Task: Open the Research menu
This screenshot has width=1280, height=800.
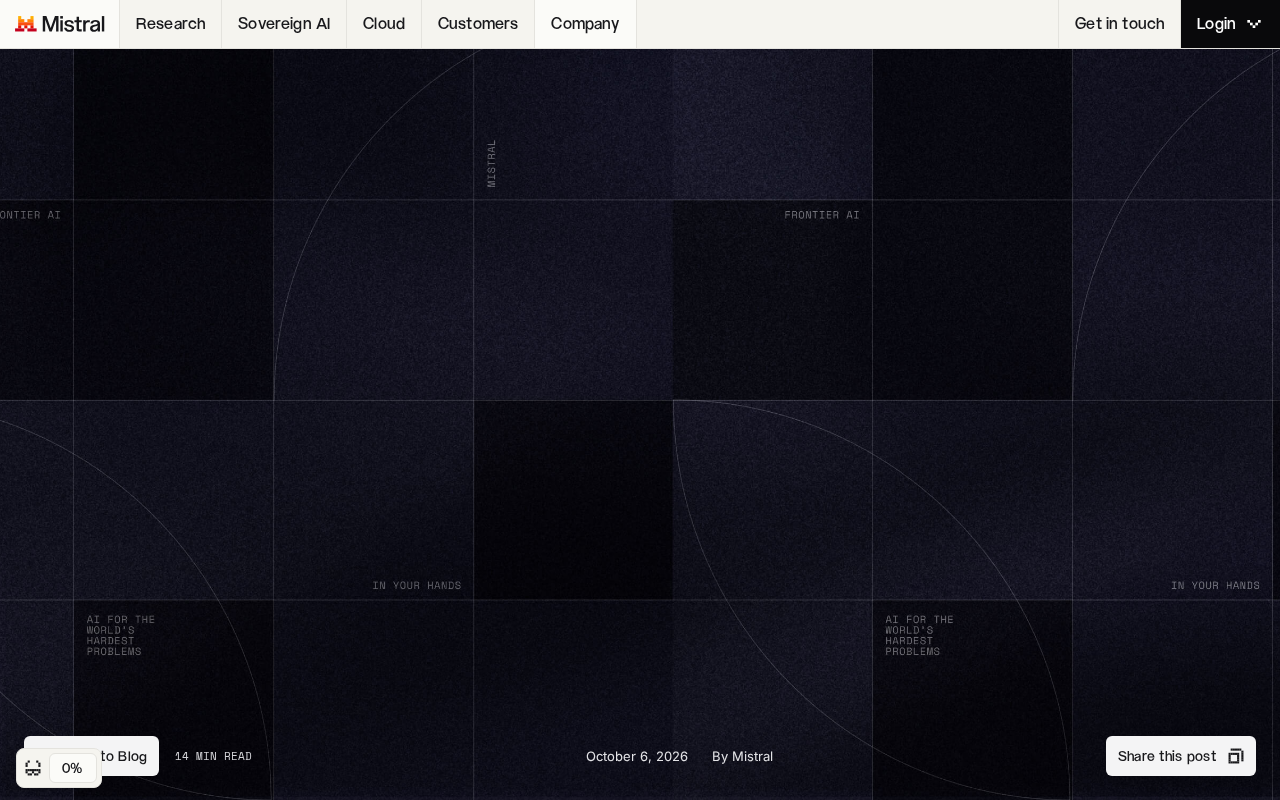Action: tap(170, 24)
